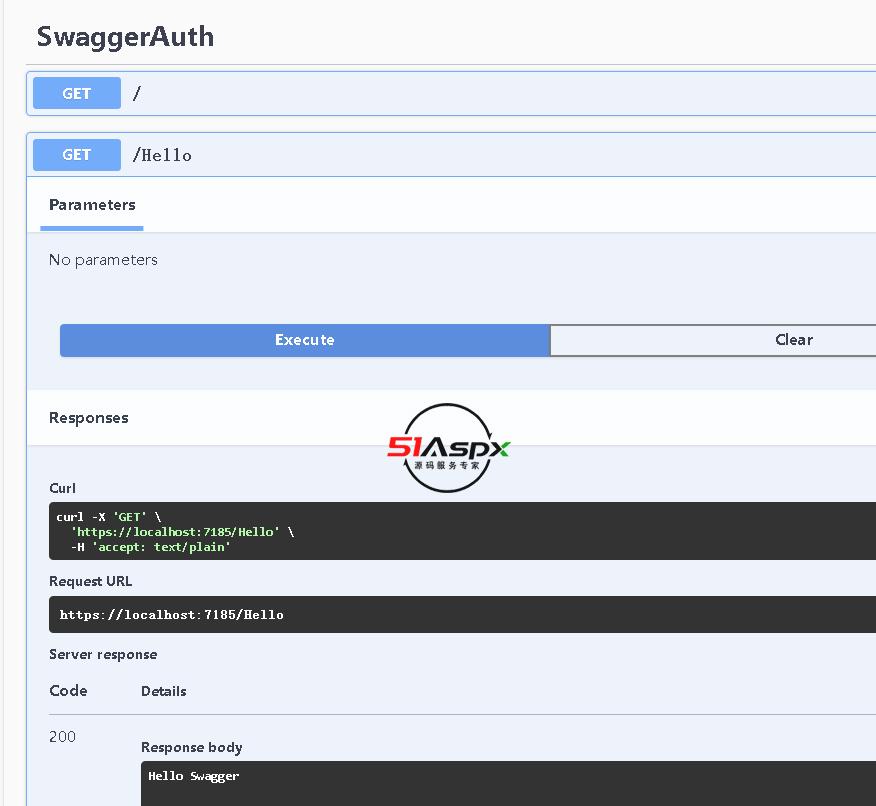Click the Request URL label
Screen dimensions: 876x806
(90, 581)
